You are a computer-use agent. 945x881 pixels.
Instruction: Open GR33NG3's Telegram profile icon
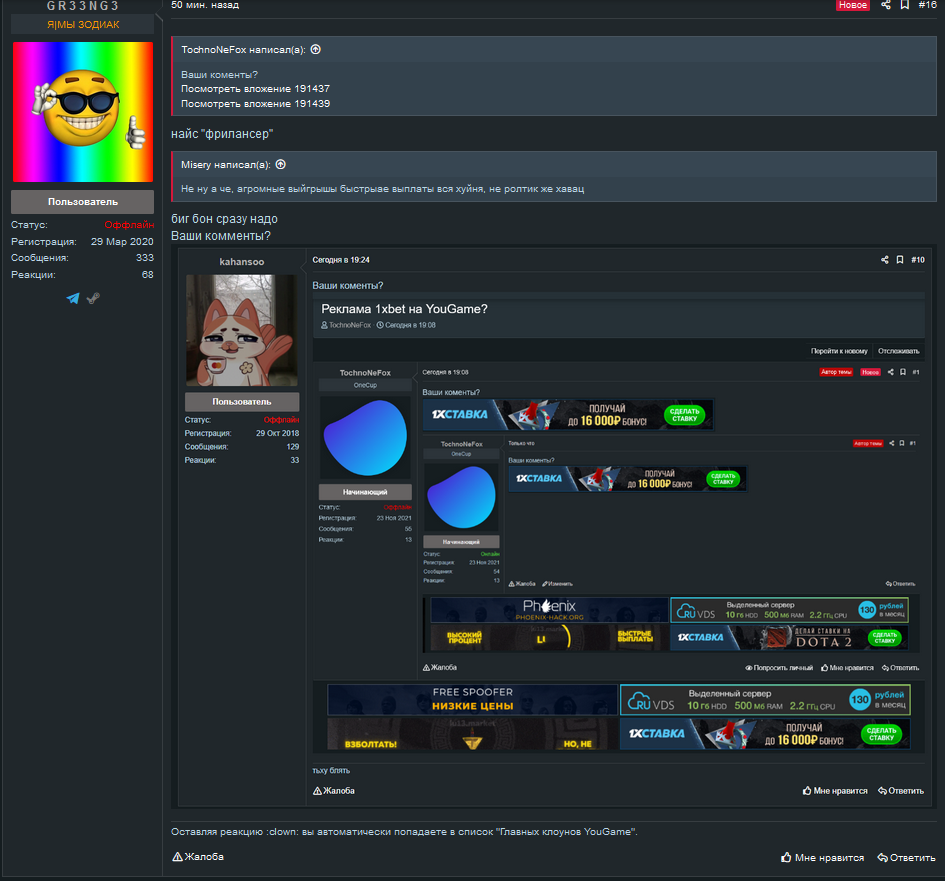[x=73, y=298]
